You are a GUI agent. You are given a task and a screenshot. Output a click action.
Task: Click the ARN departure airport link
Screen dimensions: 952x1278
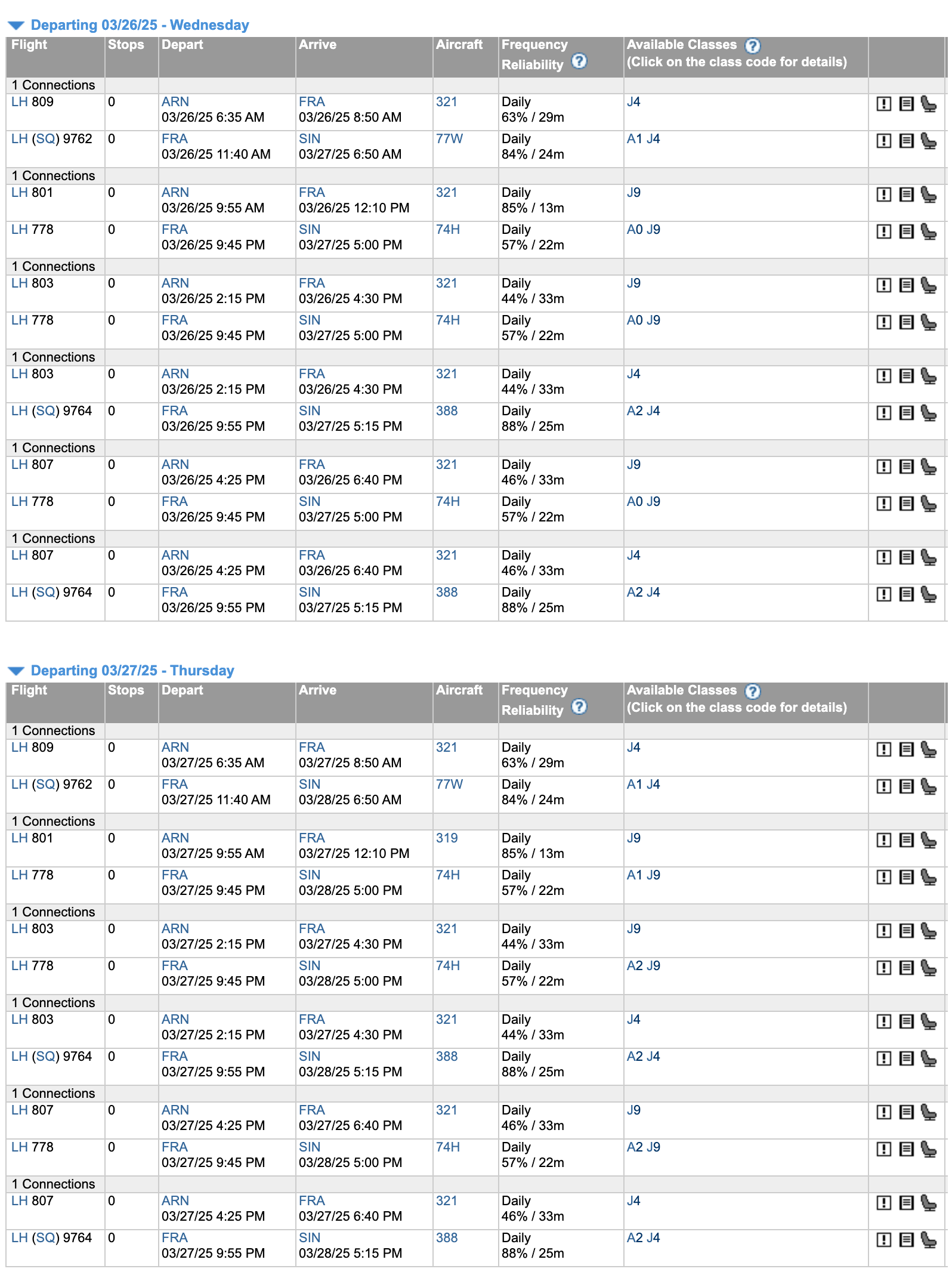pos(174,101)
